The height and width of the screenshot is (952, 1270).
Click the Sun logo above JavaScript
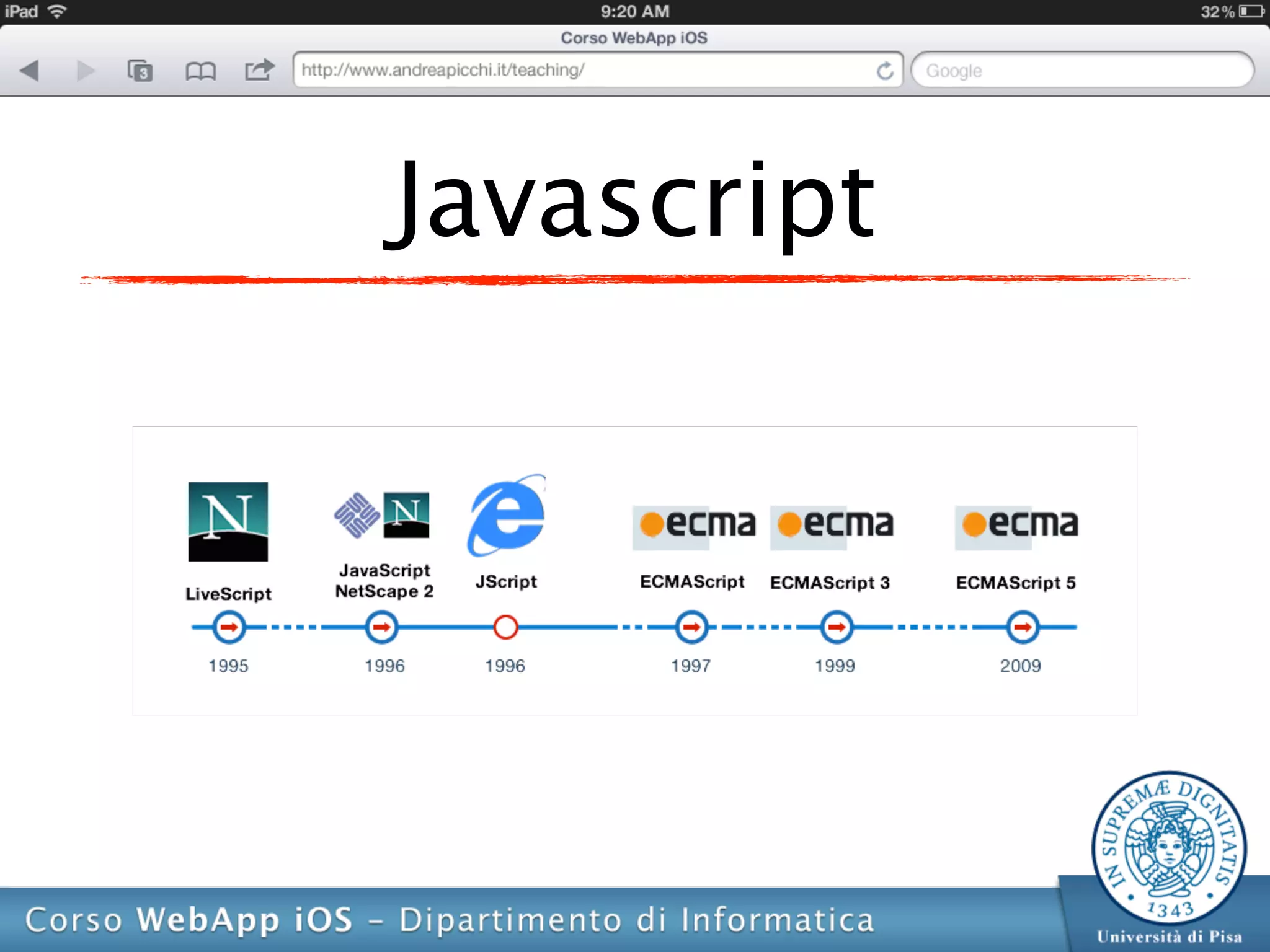point(357,515)
